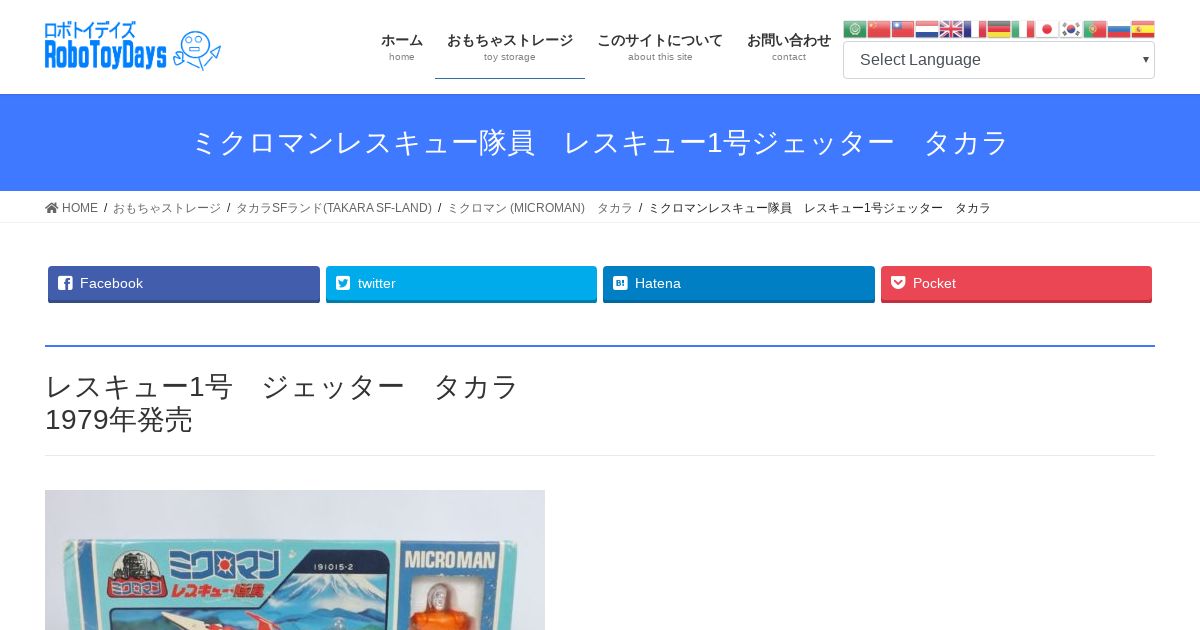The height and width of the screenshot is (630, 1200).
Task: Click the current-page breadcrumb ミクロマンレスキュー隊員 text
Action: coord(820,208)
